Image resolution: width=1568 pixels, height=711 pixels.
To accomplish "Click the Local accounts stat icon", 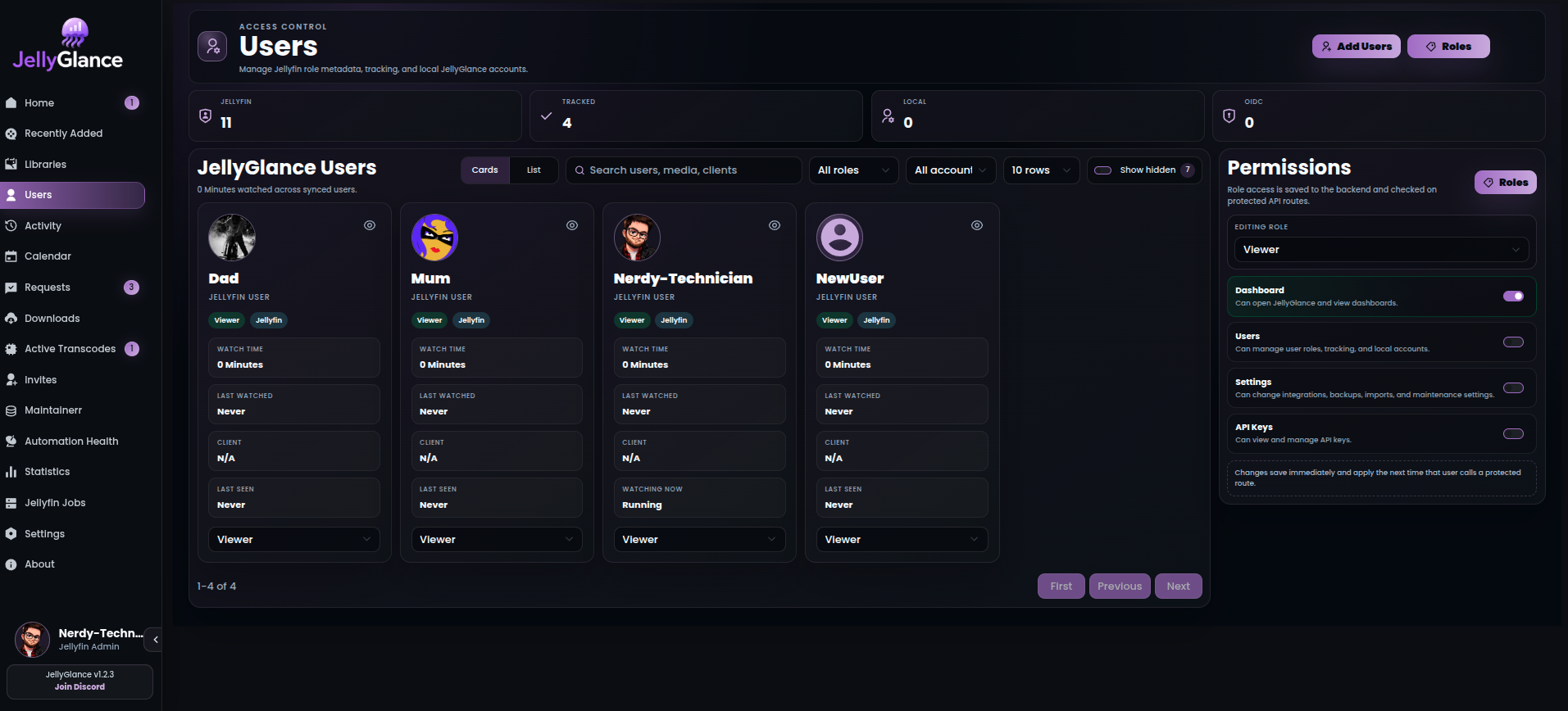I will [x=888, y=115].
